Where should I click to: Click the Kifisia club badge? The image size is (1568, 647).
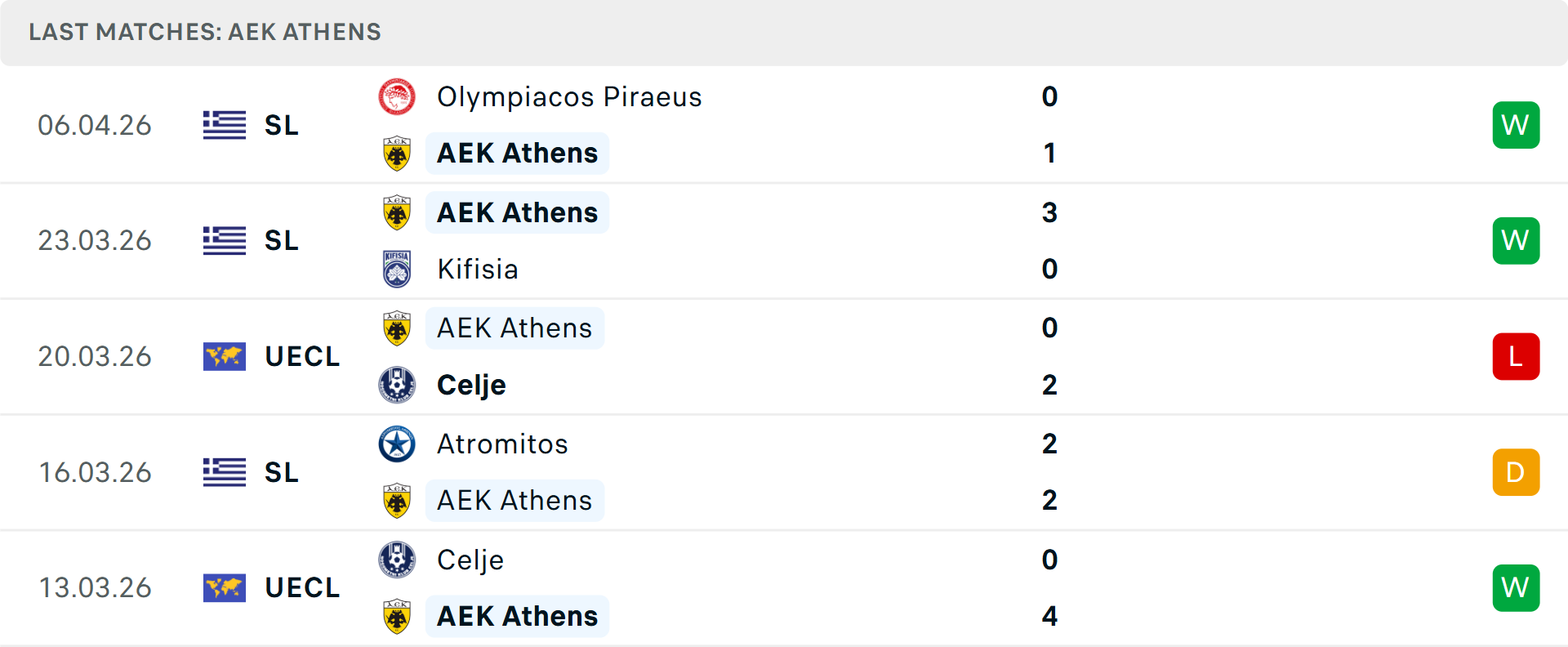[x=397, y=269]
